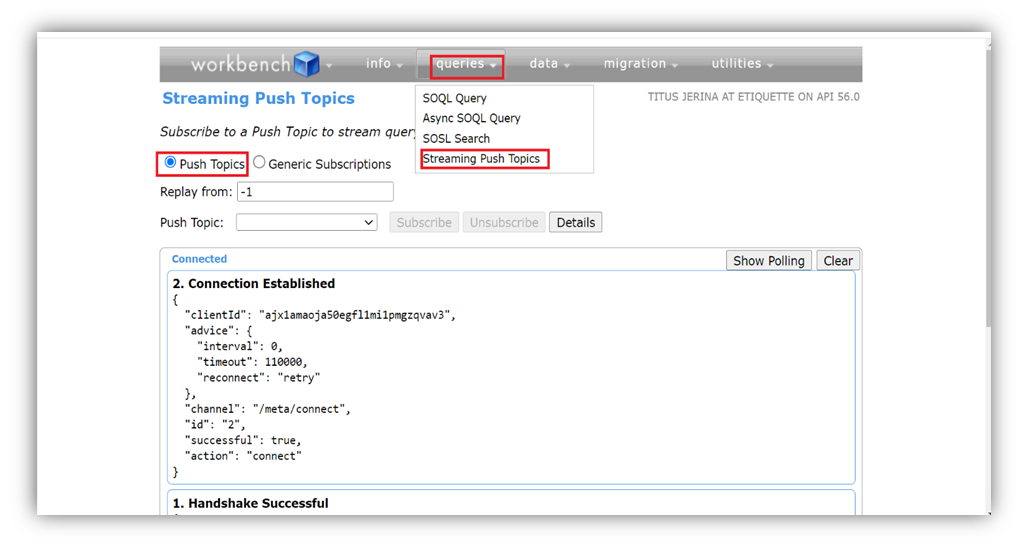The height and width of the screenshot is (547, 1023).
Task: Open the info menu
Action: (x=384, y=64)
